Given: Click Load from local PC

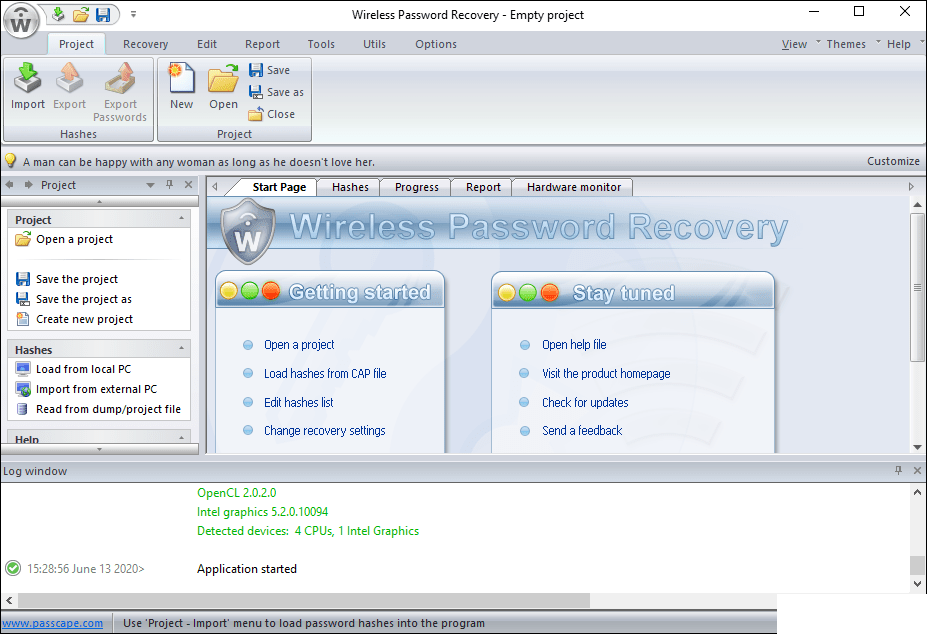Looking at the screenshot, I should tap(73, 369).
